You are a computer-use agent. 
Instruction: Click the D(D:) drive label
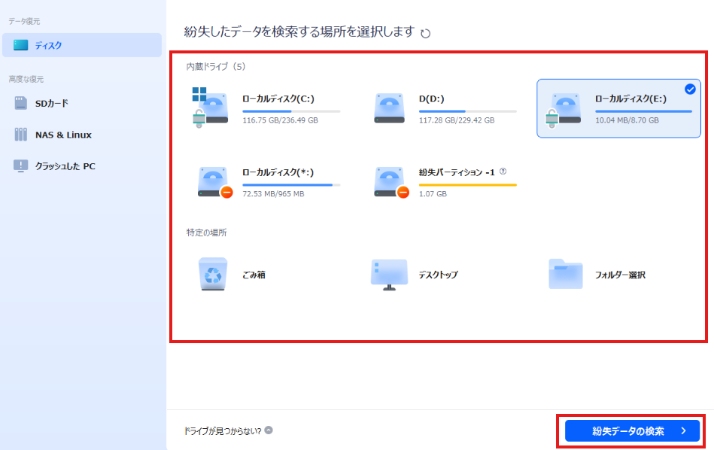click(432, 99)
